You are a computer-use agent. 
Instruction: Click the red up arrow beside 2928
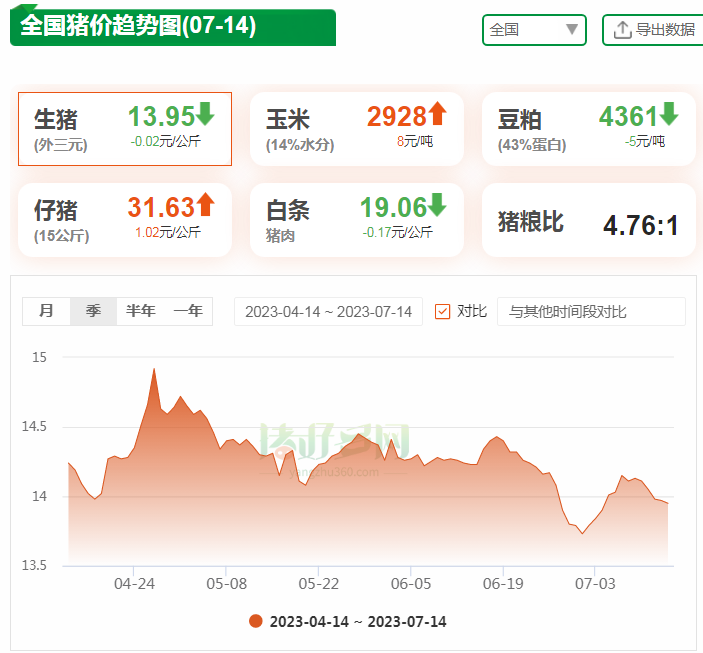tap(437, 114)
